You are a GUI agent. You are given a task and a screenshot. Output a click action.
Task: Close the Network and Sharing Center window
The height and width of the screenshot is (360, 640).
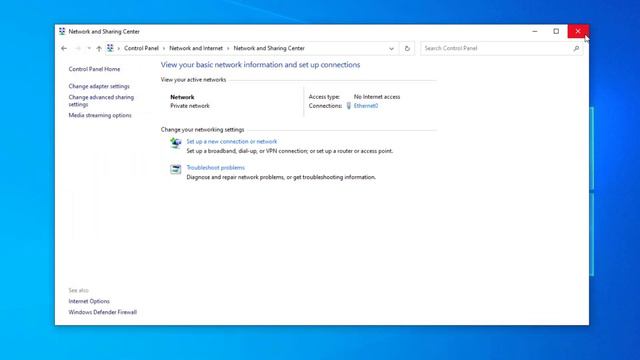click(x=578, y=31)
